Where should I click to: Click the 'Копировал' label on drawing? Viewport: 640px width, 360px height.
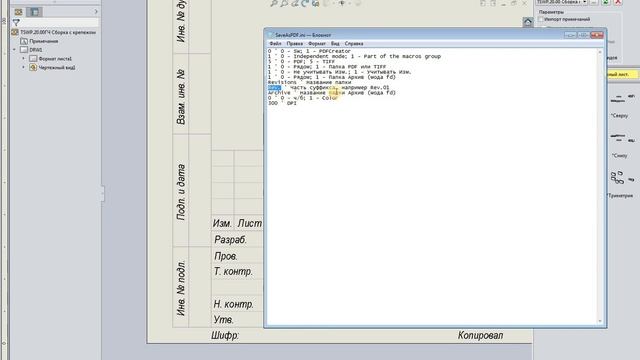coord(480,336)
